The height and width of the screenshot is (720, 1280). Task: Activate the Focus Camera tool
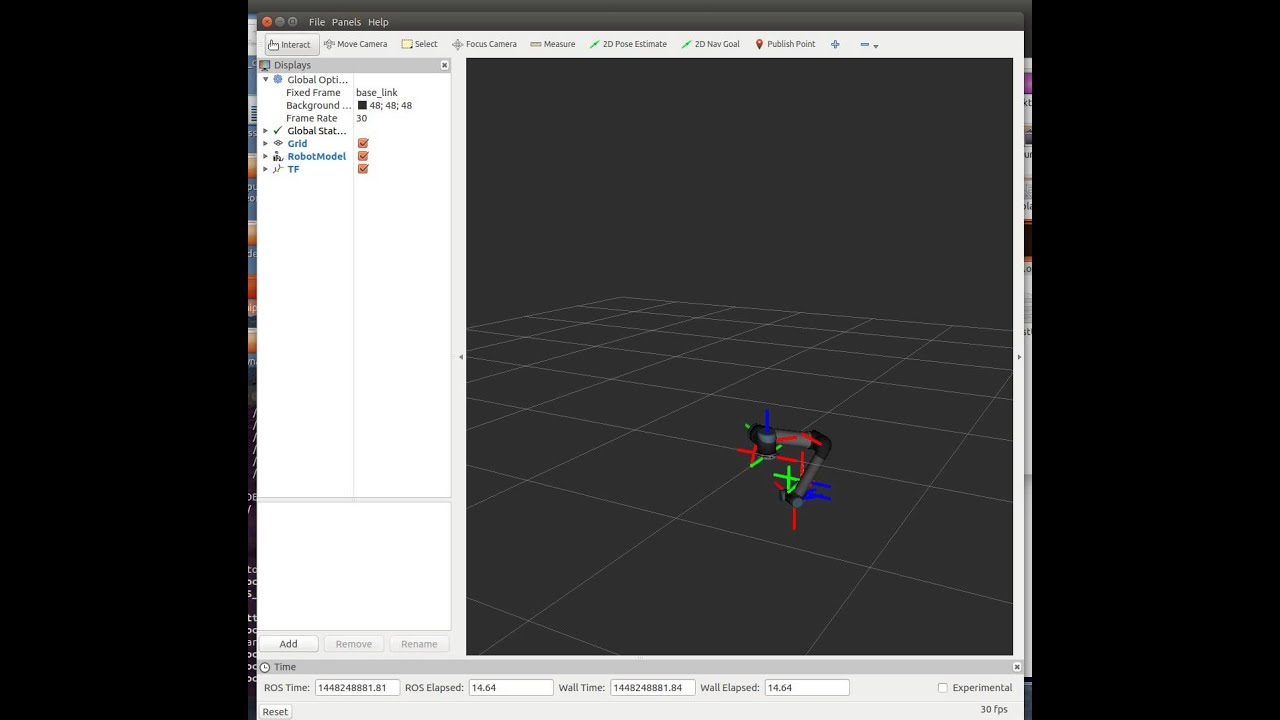point(485,44)
